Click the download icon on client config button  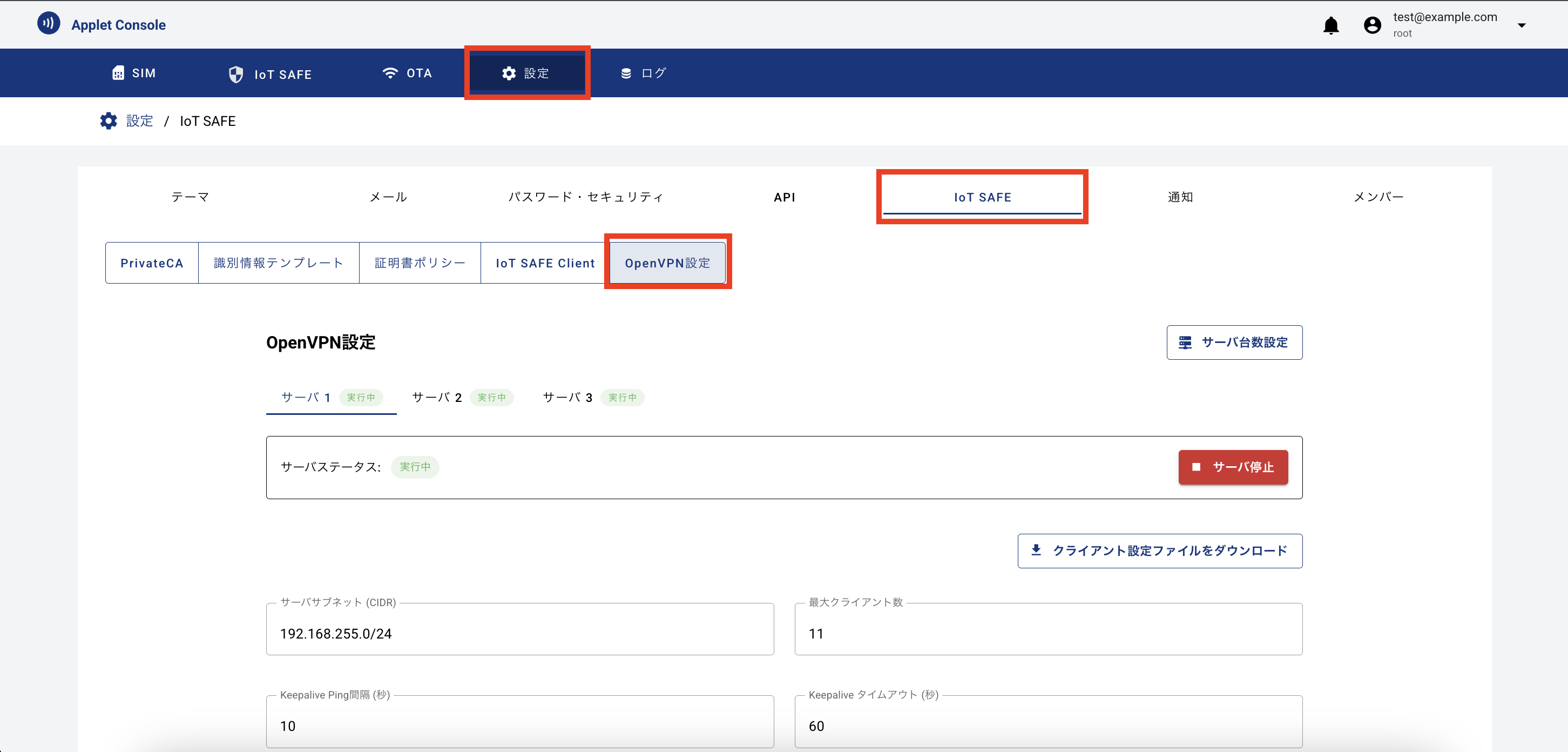1037,550
